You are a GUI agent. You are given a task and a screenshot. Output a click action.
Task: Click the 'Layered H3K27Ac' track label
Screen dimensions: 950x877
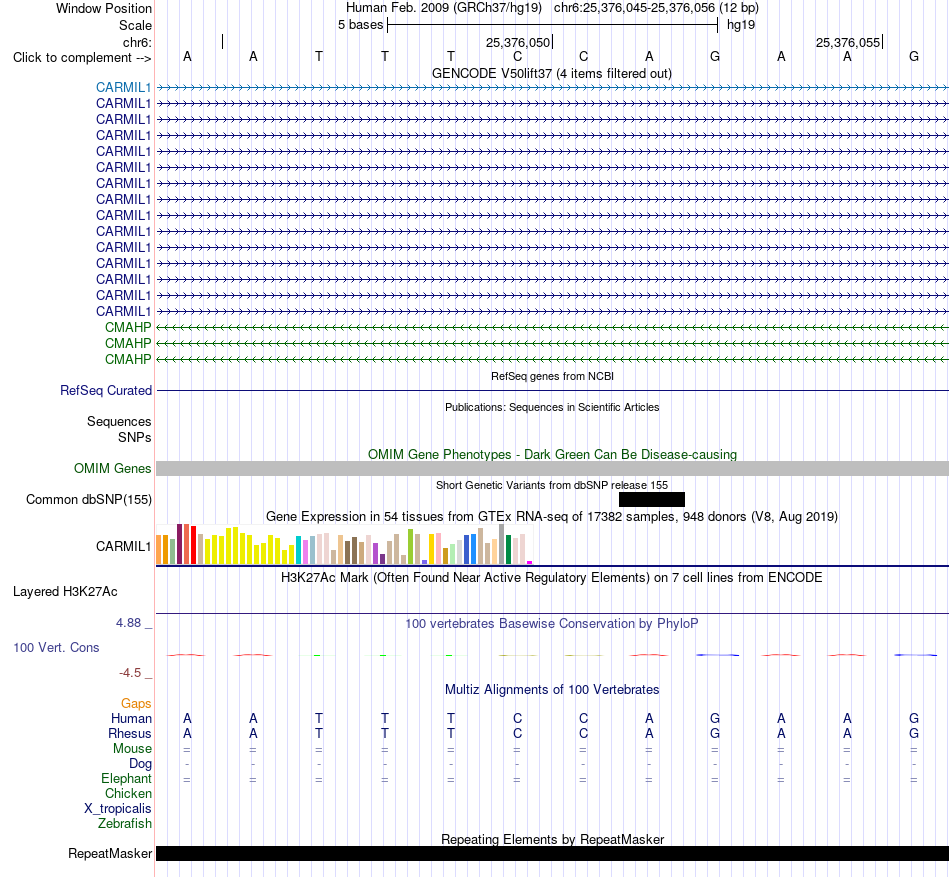pos(65,592)
